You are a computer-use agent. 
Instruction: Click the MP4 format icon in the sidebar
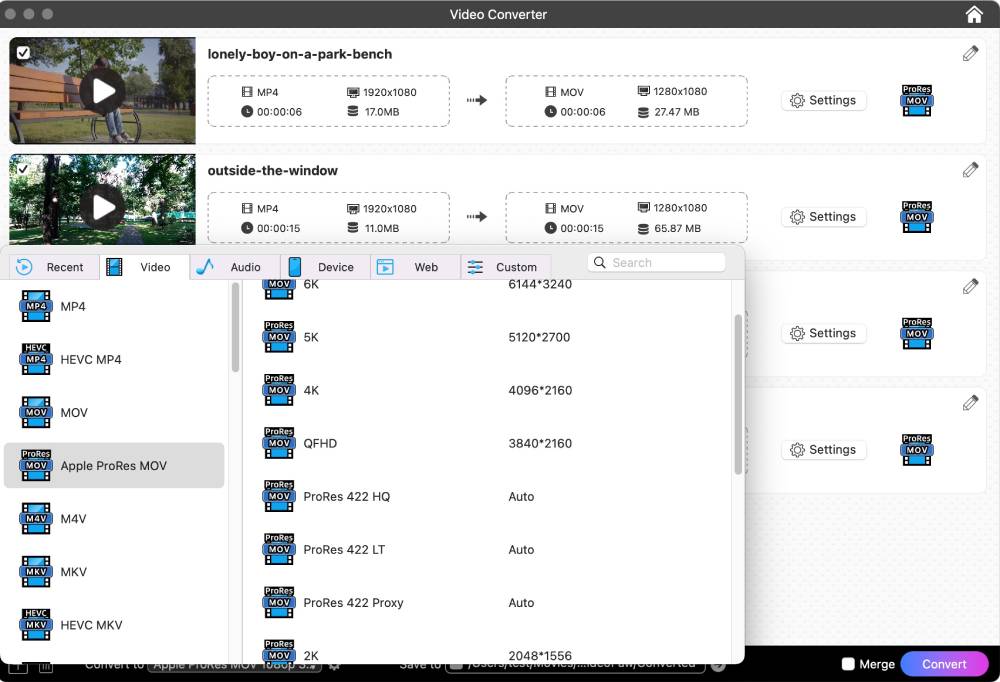pos(36,306)
